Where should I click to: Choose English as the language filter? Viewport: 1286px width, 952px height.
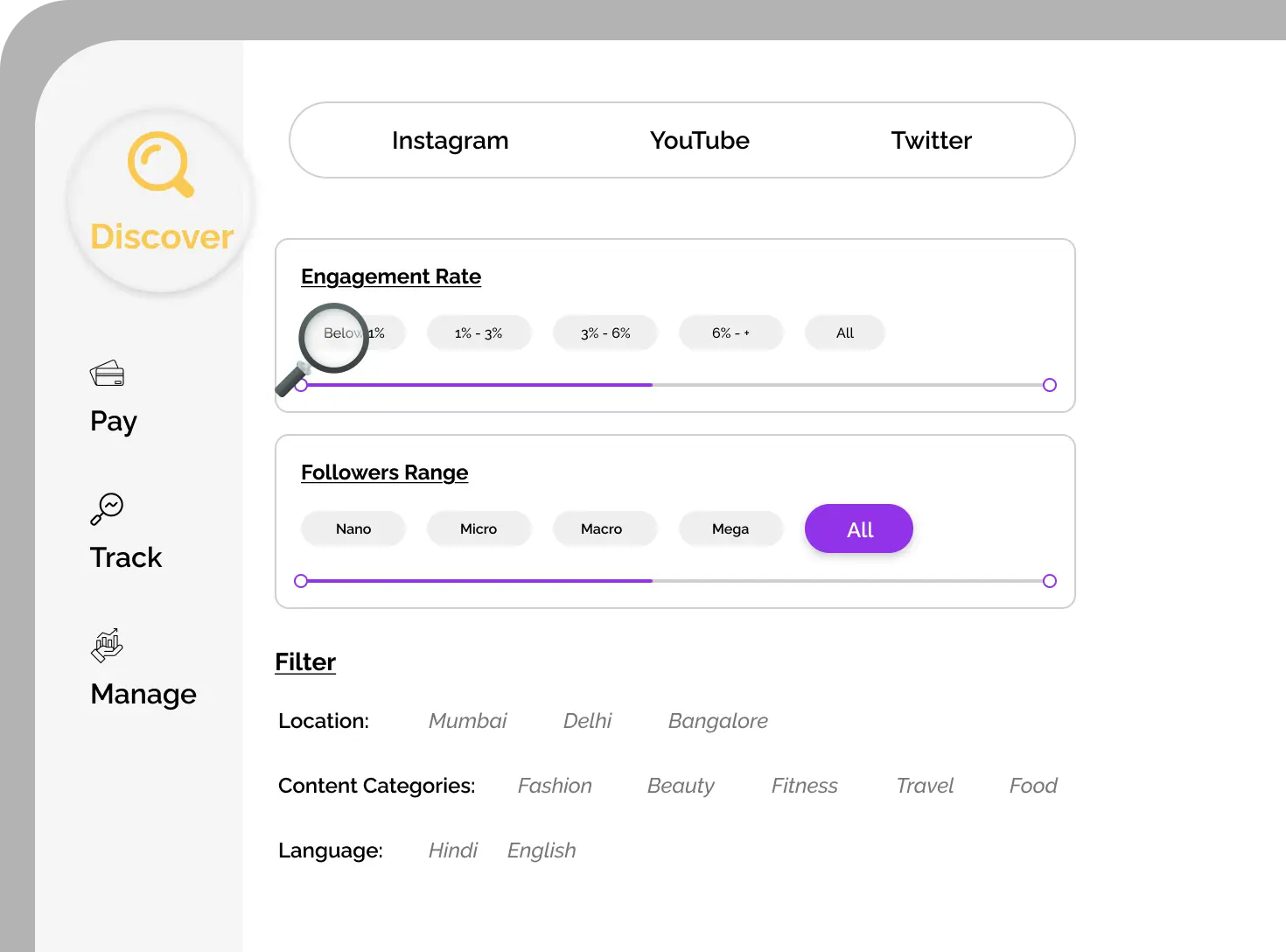tap(542, 850)
